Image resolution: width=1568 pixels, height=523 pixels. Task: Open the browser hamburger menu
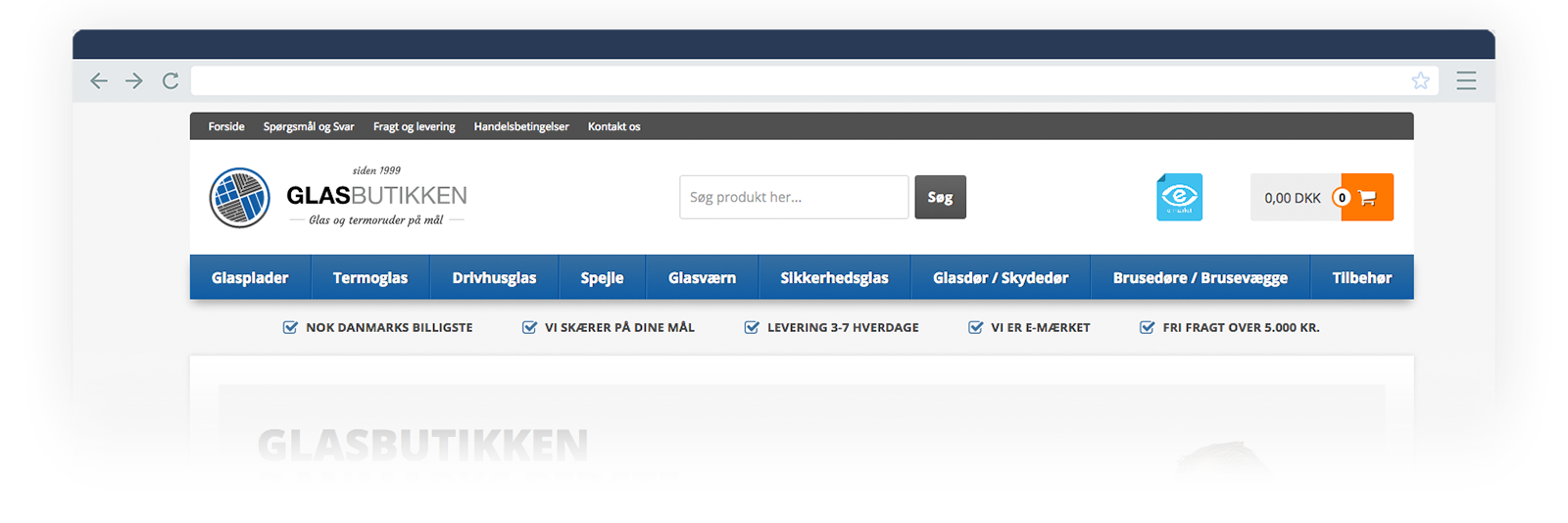pos(1466,80)
